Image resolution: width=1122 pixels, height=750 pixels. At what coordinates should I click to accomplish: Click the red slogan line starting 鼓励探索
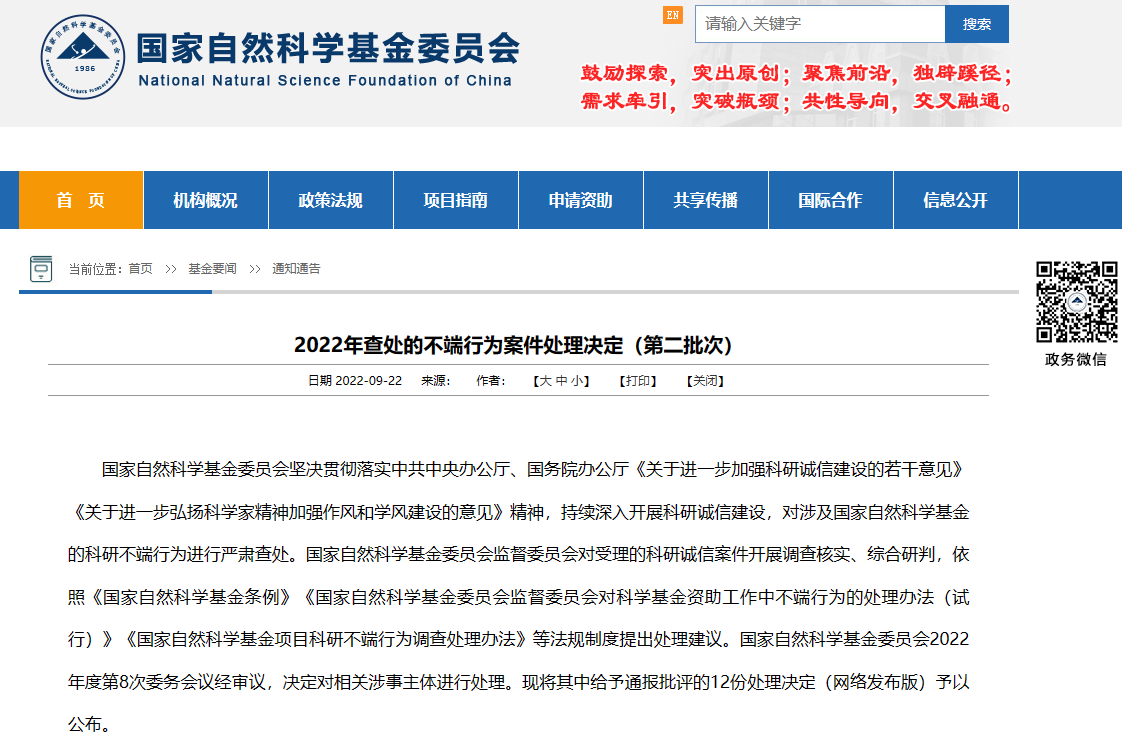(x=796, y=73)
